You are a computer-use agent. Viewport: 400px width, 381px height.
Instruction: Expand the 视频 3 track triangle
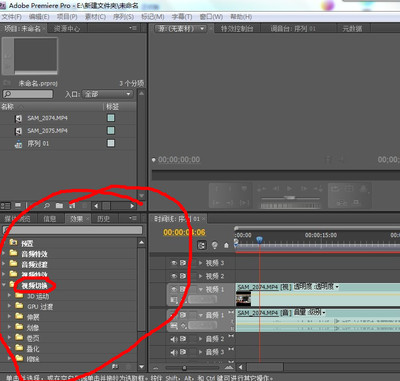point(201,263)
